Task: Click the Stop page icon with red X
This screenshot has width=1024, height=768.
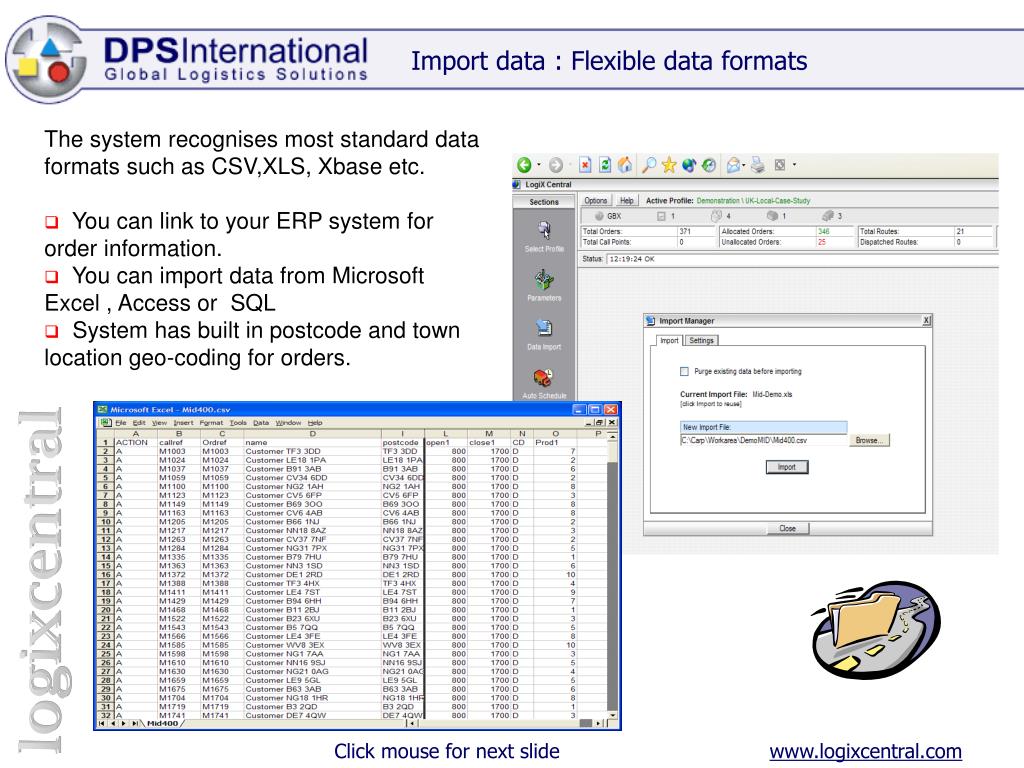Action: (x=585, y=165)
